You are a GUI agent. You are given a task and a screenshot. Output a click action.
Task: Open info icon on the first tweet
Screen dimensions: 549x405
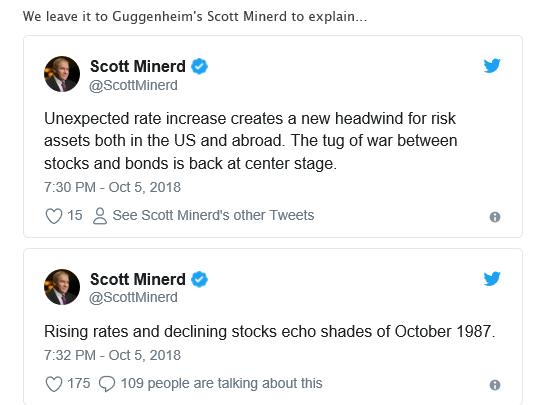pyautogui.click(x=495, y=217)
